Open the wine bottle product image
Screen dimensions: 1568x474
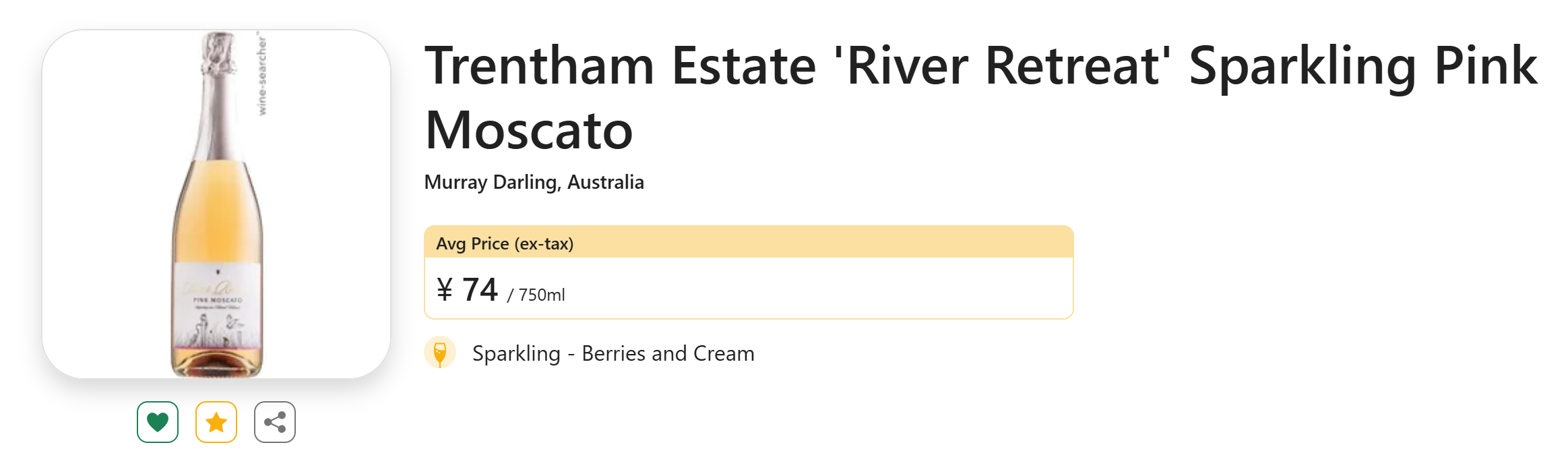tap(216, 204)
